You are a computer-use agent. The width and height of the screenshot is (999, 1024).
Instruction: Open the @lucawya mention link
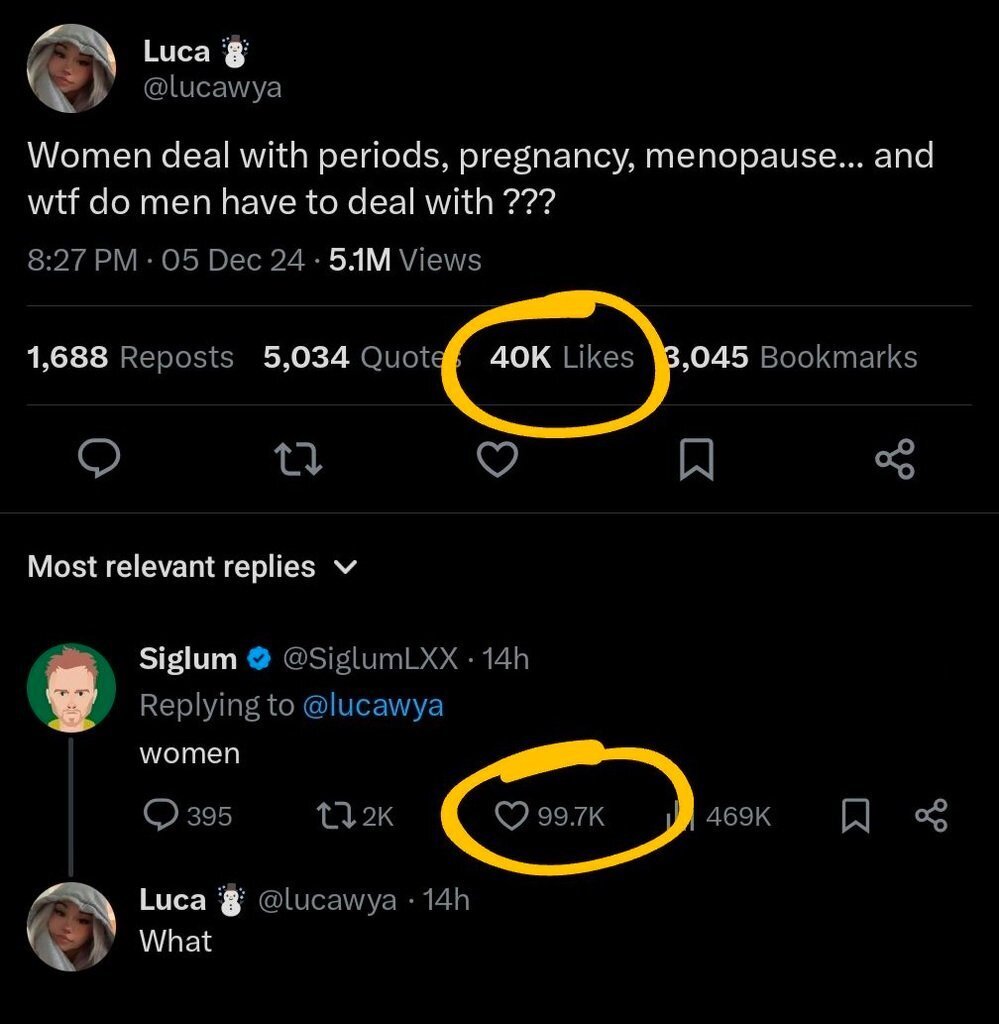pos(371,705)
